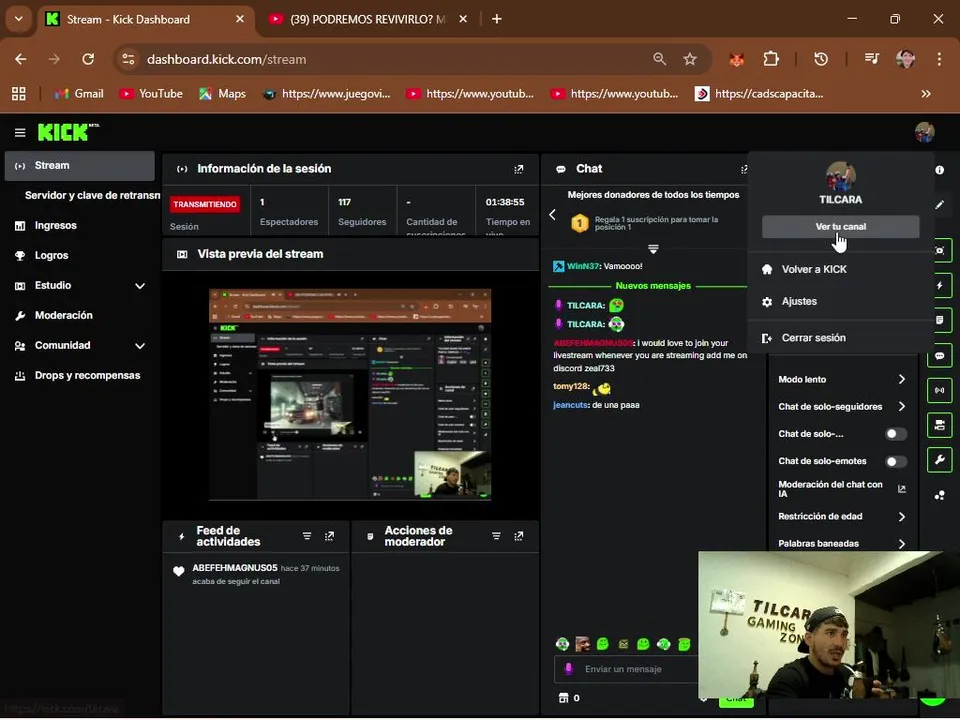Viewport: 960px width, 720px height.
Task: Pop out the Feed de actividades panel
Action: click(329, 536)
